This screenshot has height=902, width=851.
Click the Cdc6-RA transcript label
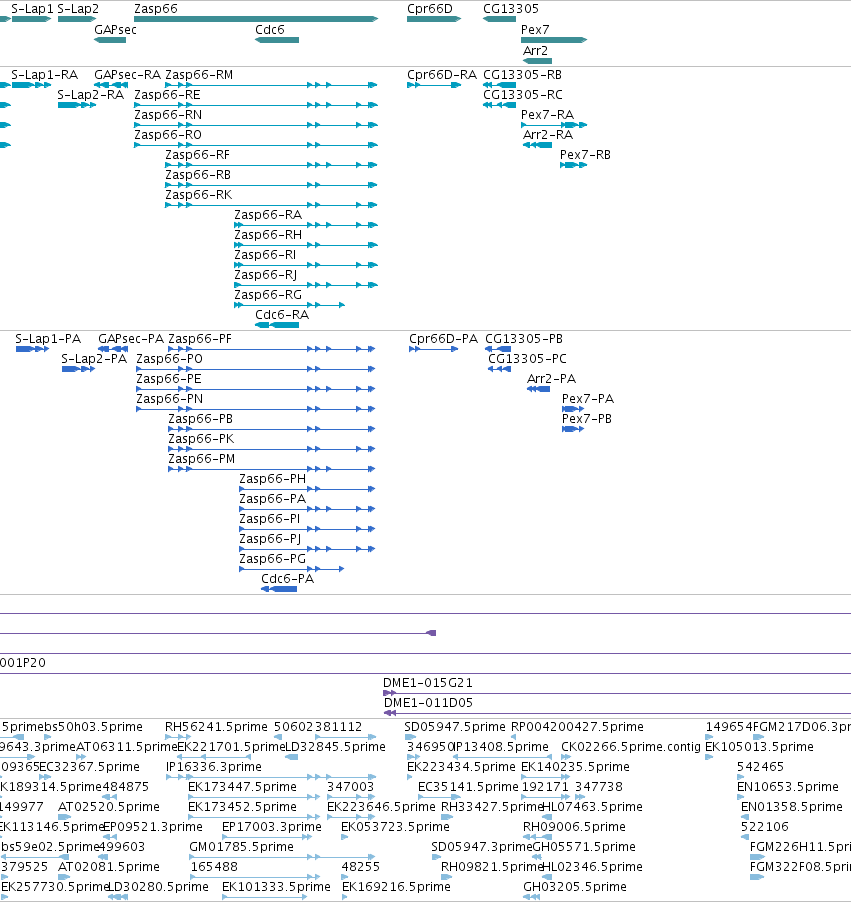click(x=282, y=315)
